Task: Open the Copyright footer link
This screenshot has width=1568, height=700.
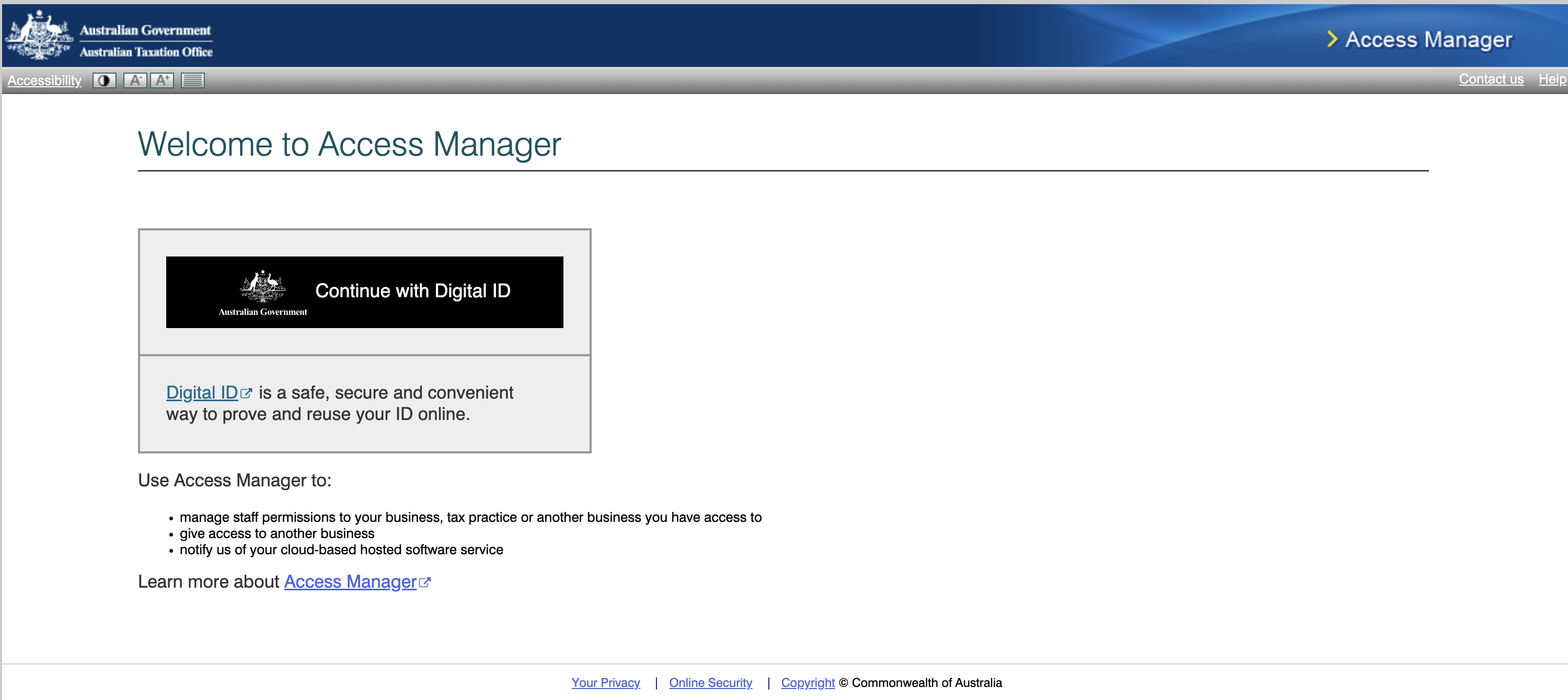Action: pos(808,682)
